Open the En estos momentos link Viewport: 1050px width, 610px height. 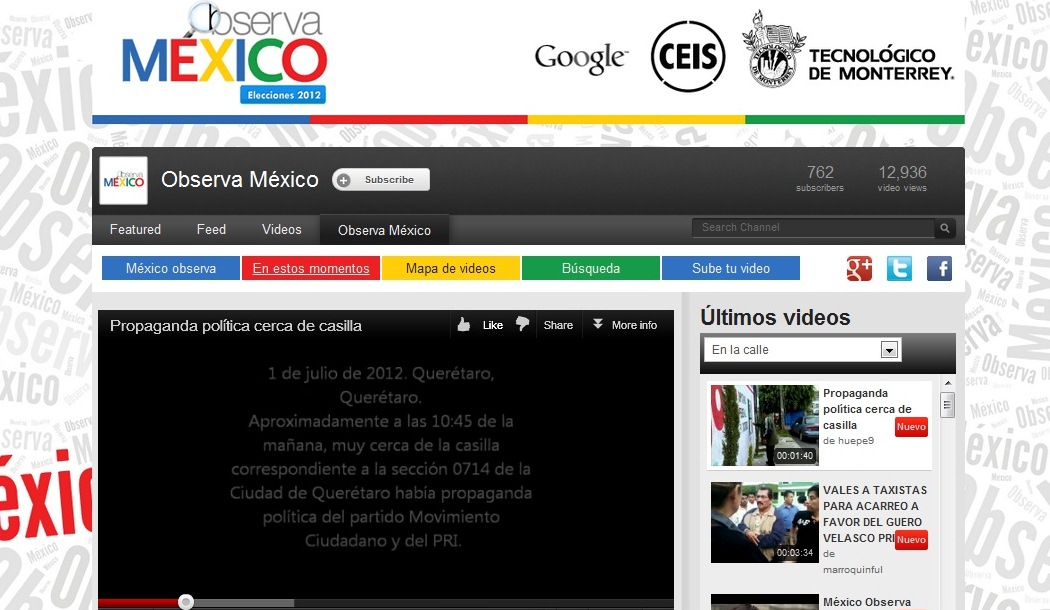click(x=311, y=269)
